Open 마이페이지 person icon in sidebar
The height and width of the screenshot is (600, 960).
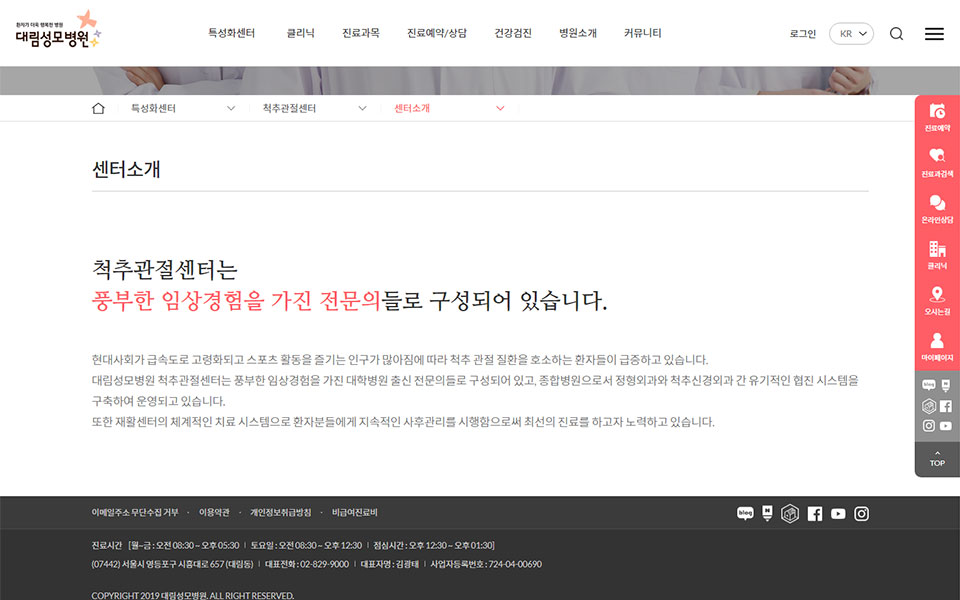(937, 346)
